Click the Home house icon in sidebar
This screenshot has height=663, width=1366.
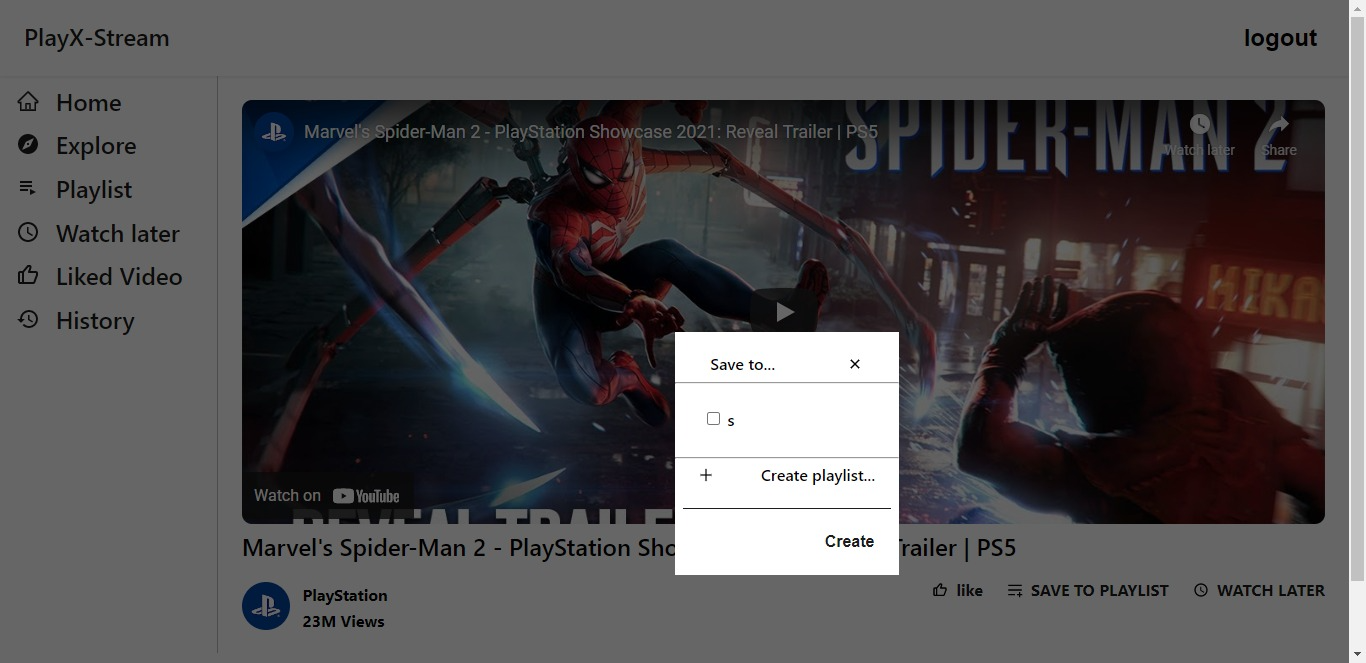28,102
